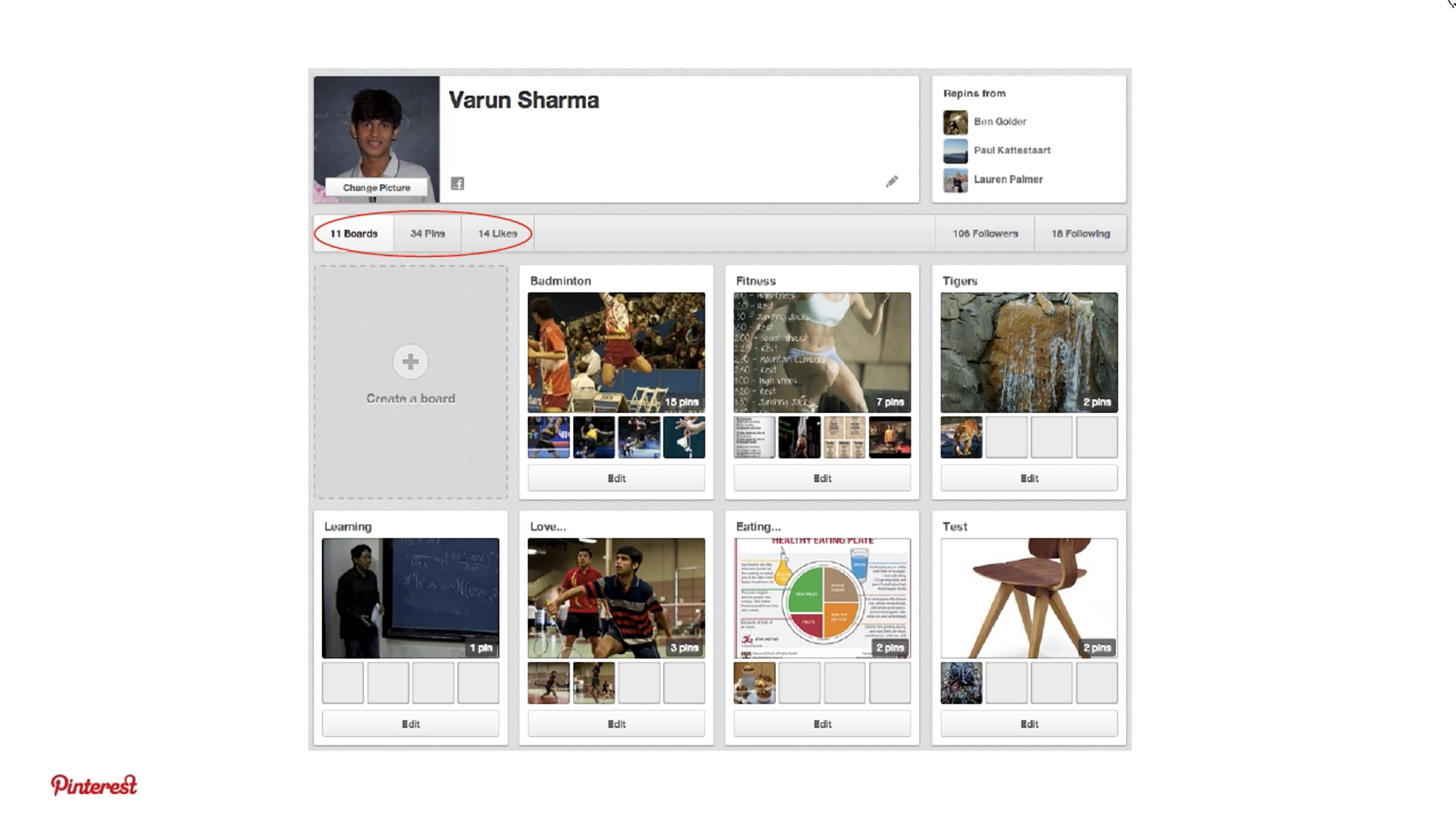Viewport: 1456px width, 819px height.
Task: Open Lauren Palmer's profile avatar
Action: pyautogui.click(x=954, y=180)
